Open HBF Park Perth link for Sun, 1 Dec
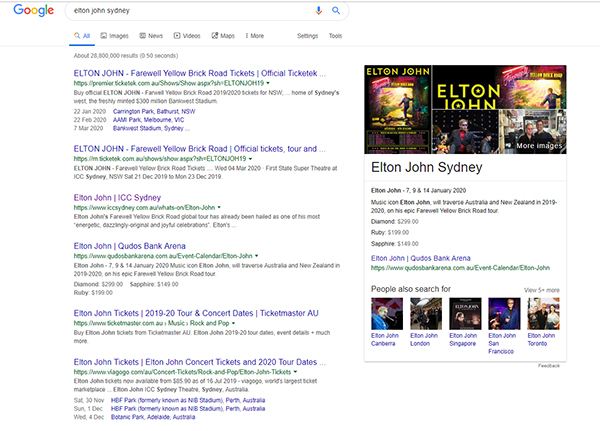Image resolution: width=600 pixels, height=431 pixels. point(188,408)
